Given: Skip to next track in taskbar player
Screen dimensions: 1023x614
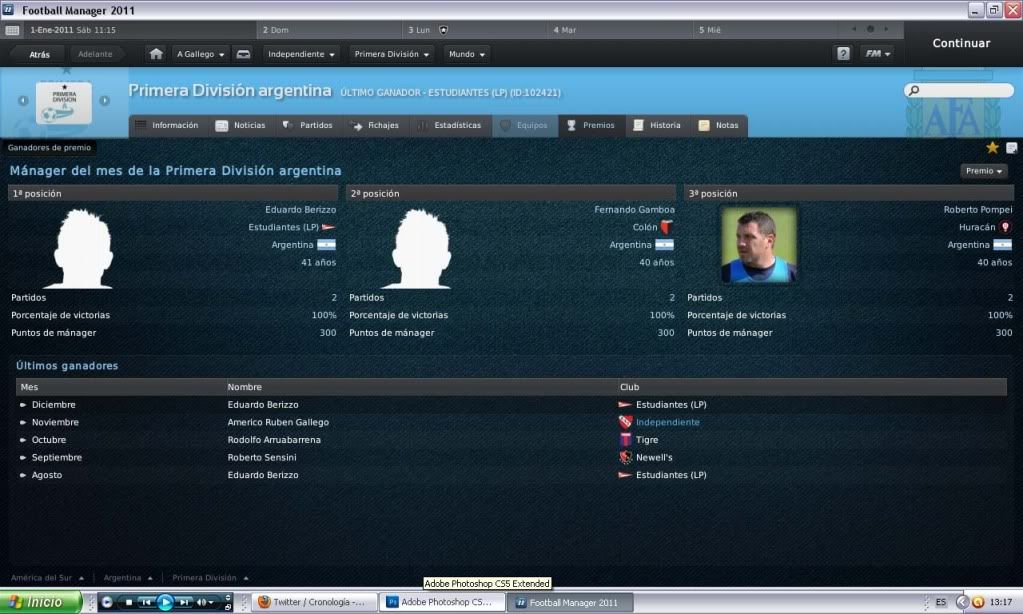Looking at the screenshot, I should pyautogui.click(x=185, y=602).
